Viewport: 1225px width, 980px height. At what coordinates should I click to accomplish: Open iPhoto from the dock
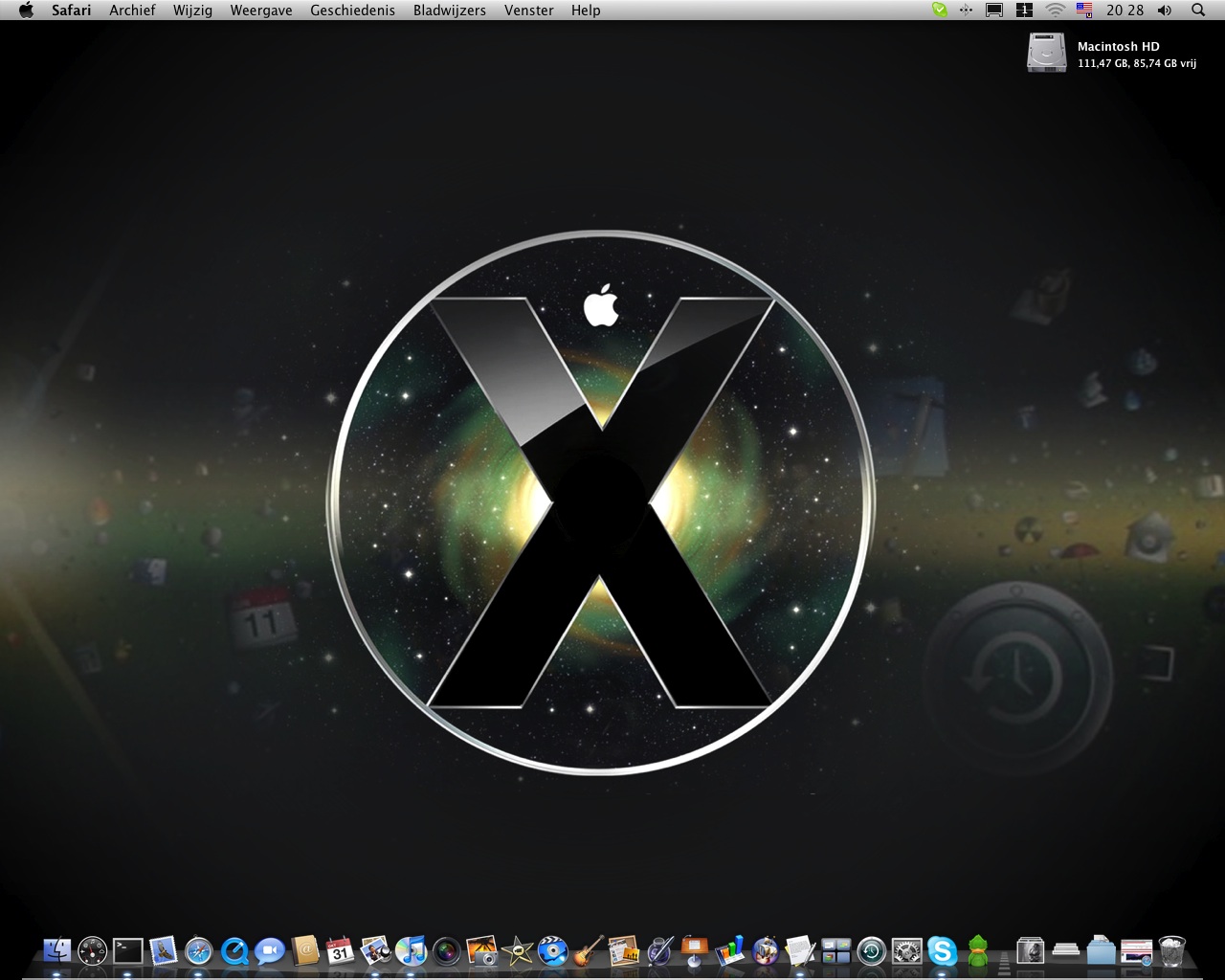(x=482, y=950)
